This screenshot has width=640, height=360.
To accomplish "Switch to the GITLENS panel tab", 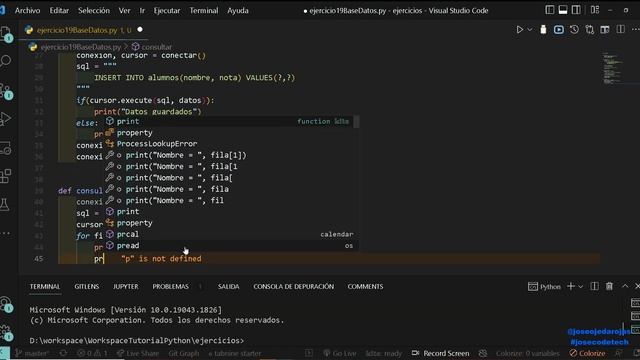I will point(87,287).
